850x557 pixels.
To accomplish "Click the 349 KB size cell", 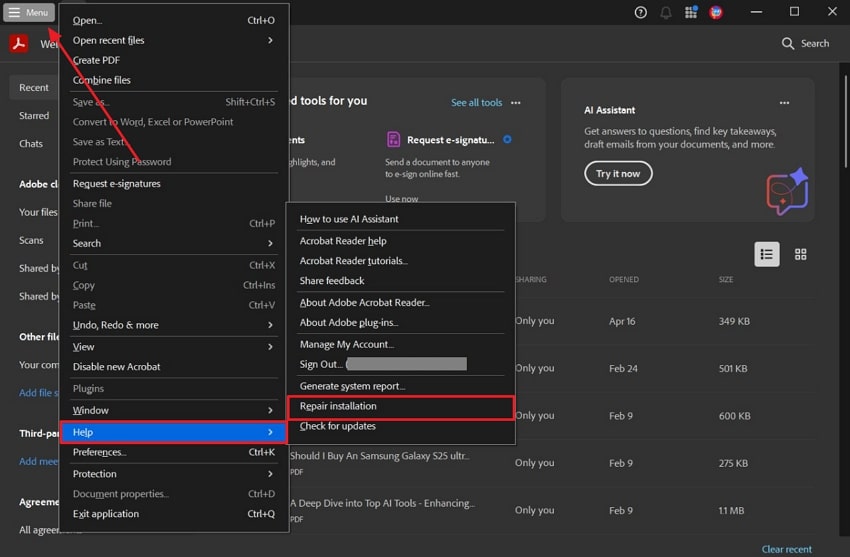I will pos(734,321).
